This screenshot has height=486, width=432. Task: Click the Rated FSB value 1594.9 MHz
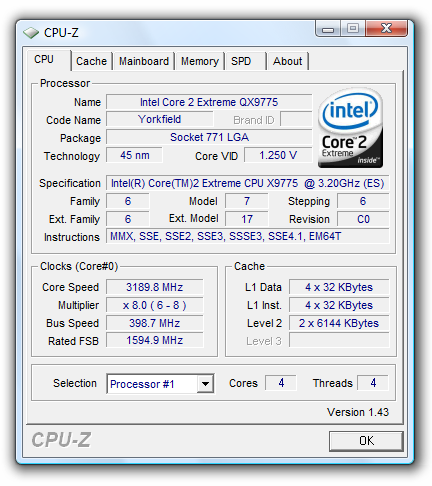click(154, 340)
